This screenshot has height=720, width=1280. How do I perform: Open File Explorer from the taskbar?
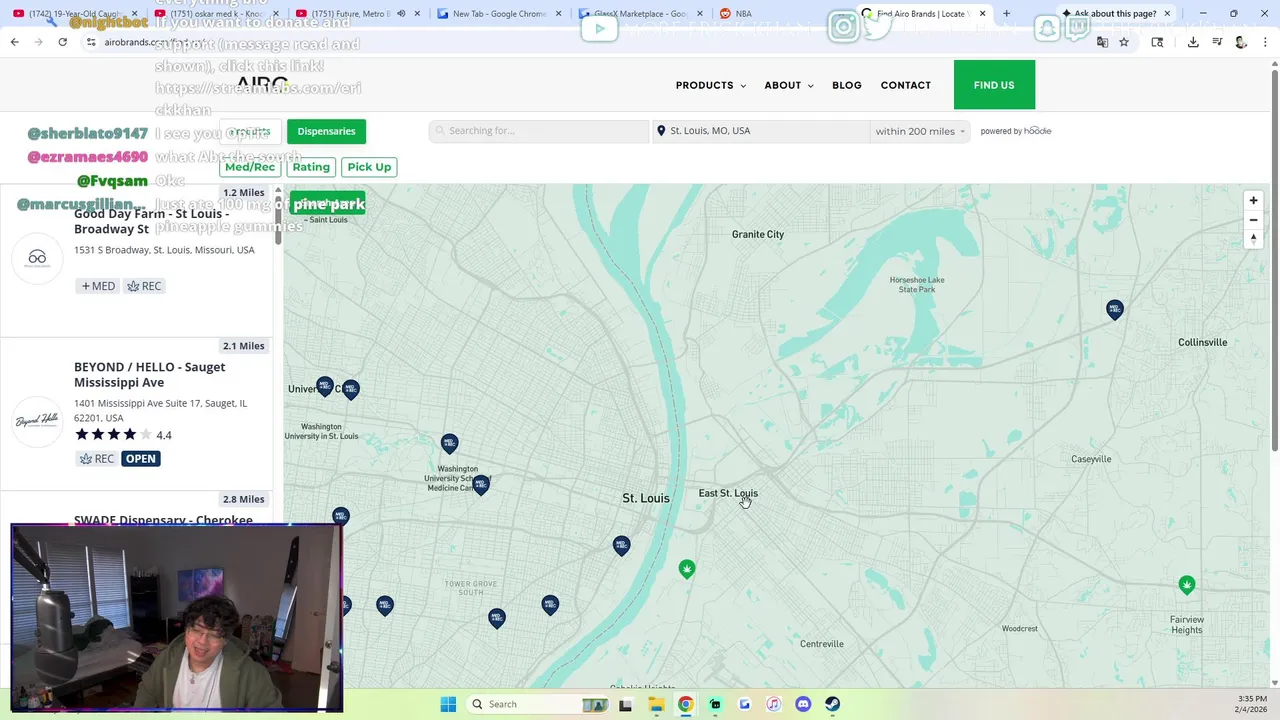656,704
